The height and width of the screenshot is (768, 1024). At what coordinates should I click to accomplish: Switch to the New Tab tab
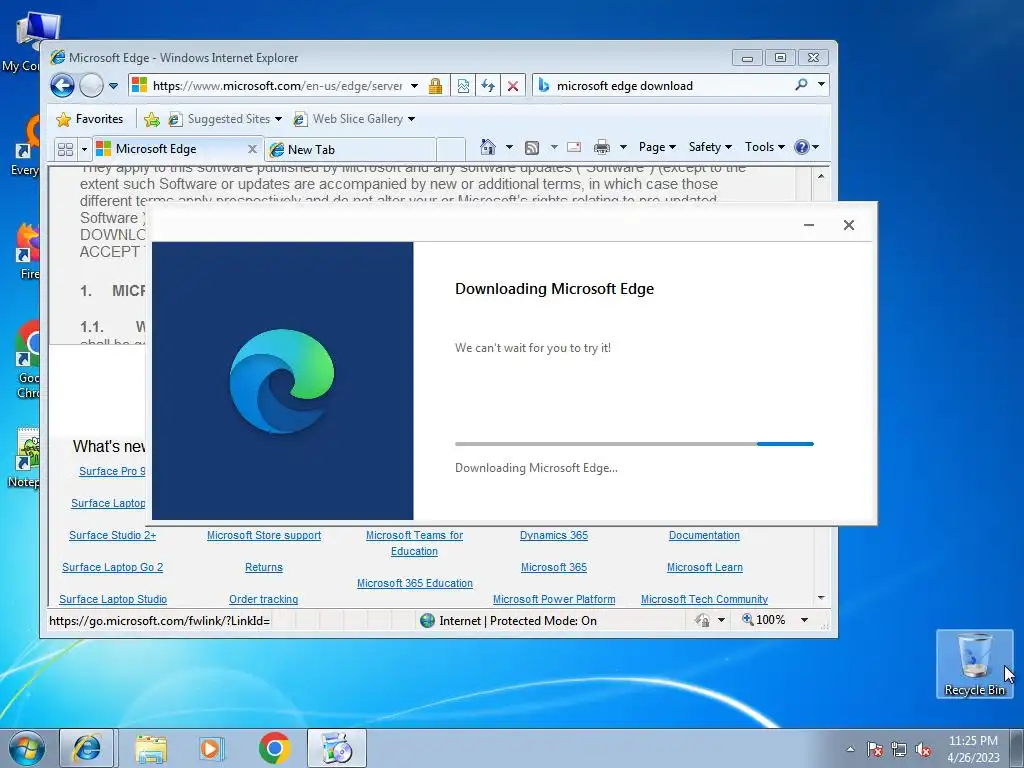(x=351, y=150)
